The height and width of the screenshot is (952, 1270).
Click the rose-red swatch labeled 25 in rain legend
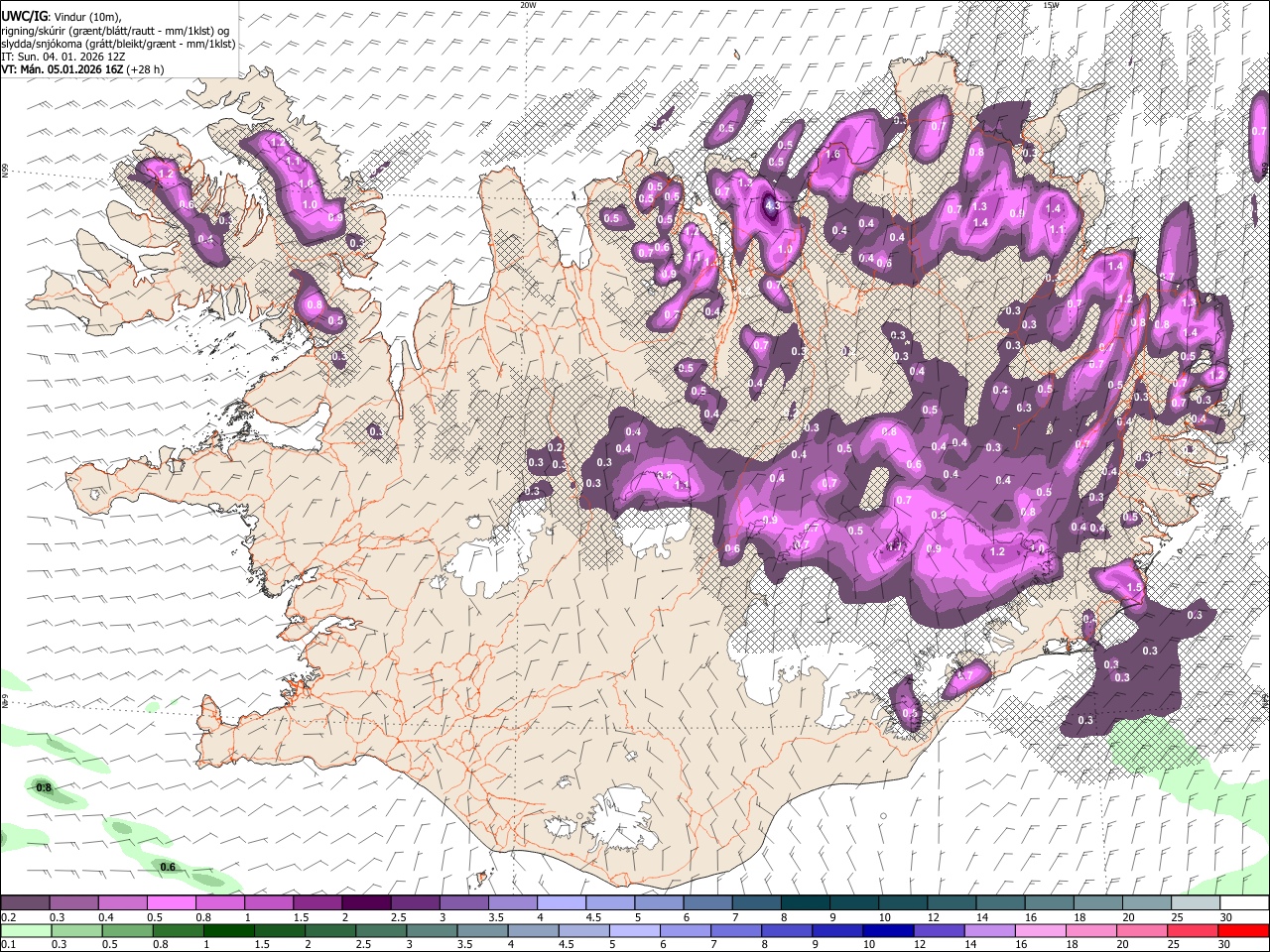pos(1193,930)
